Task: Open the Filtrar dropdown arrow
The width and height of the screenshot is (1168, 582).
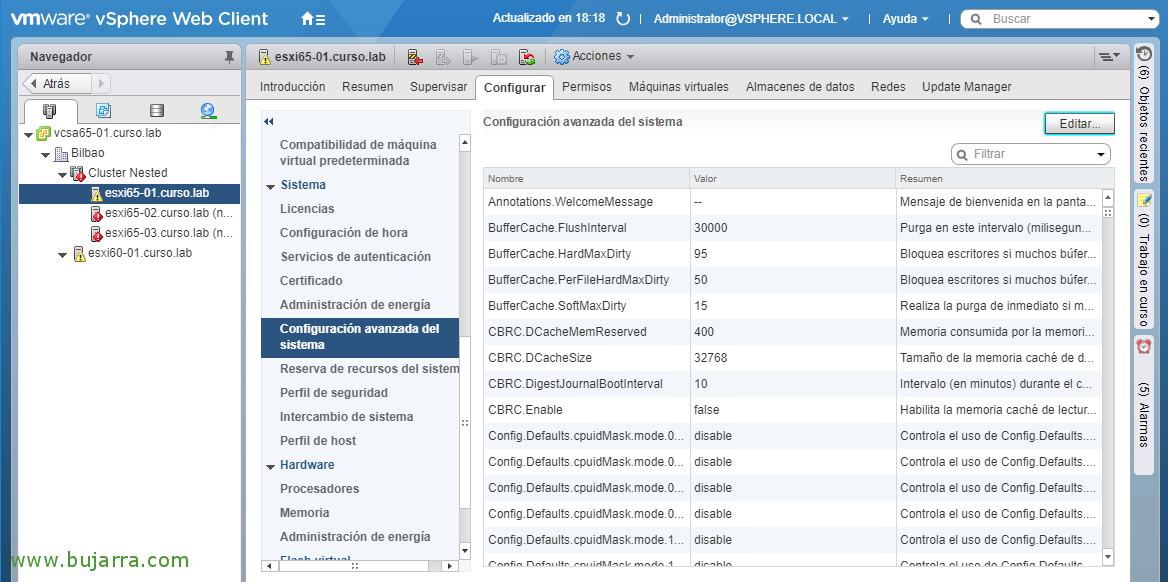Action: [x=1101, y=154]
